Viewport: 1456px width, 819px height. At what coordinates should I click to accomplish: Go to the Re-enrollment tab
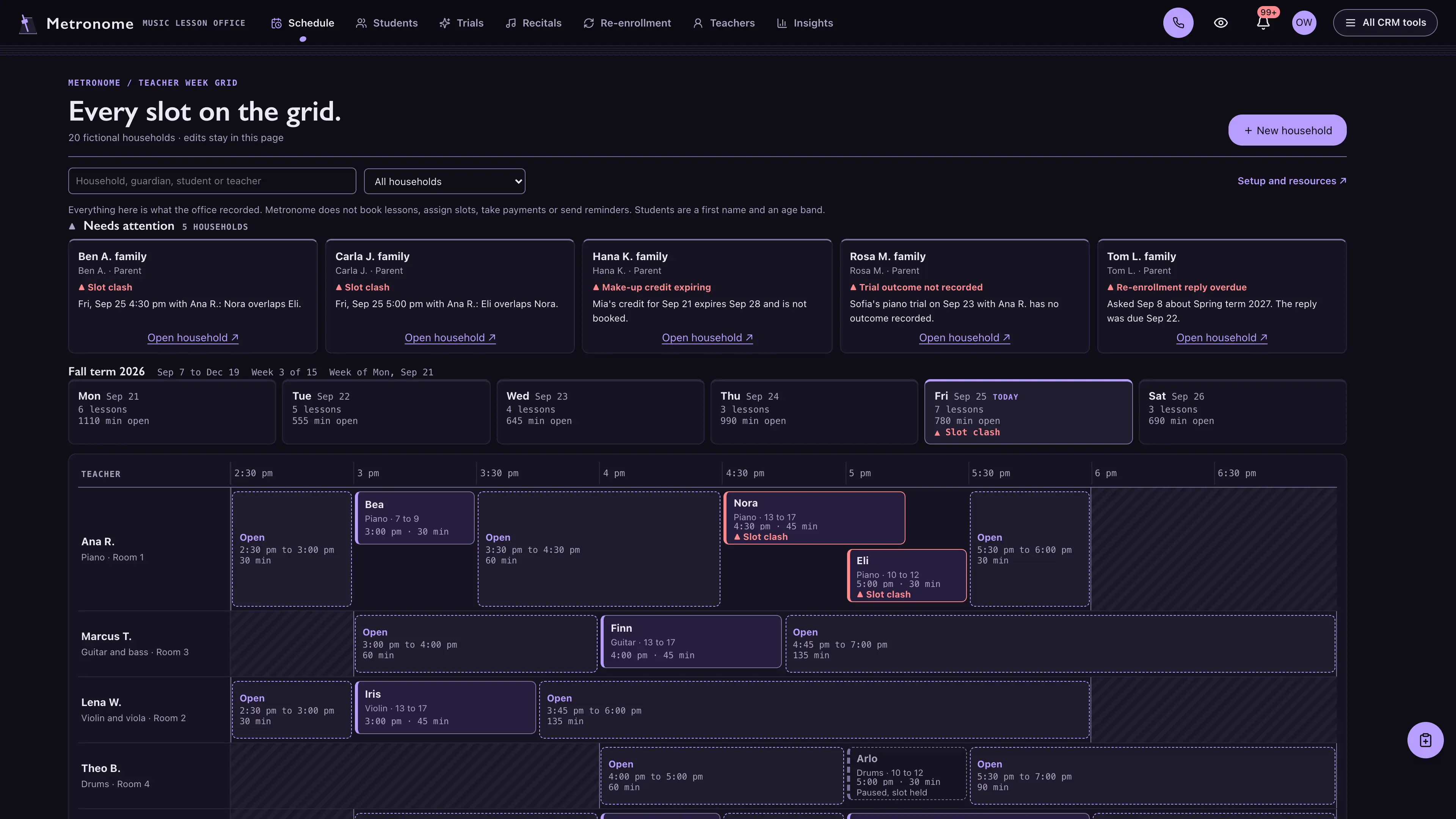pos(628,23)
